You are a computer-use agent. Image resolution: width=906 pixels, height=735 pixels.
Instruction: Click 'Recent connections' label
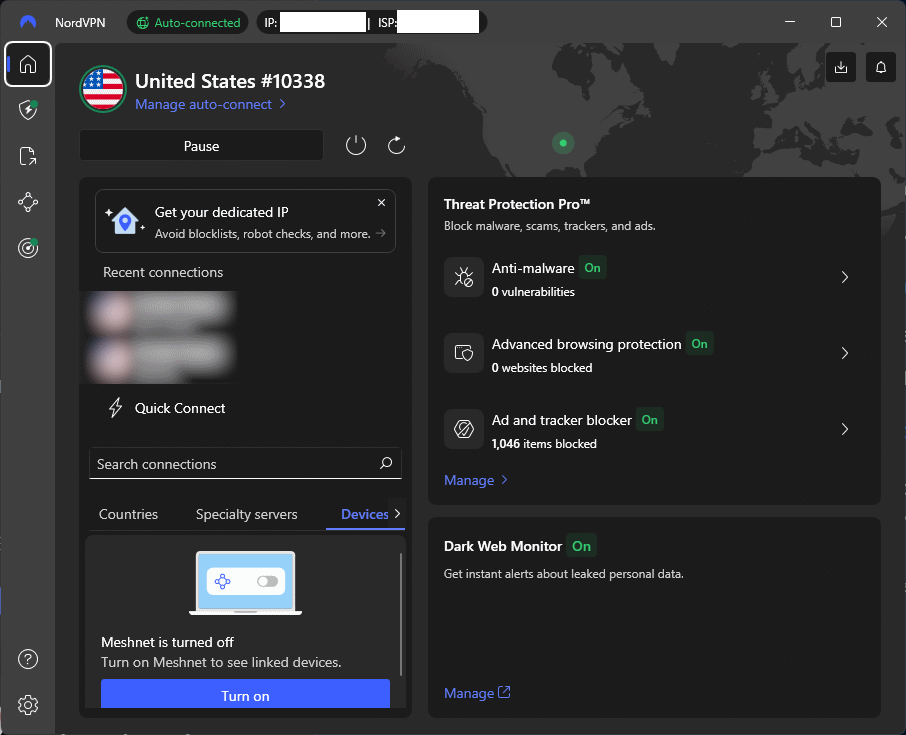tap(163, 272)
